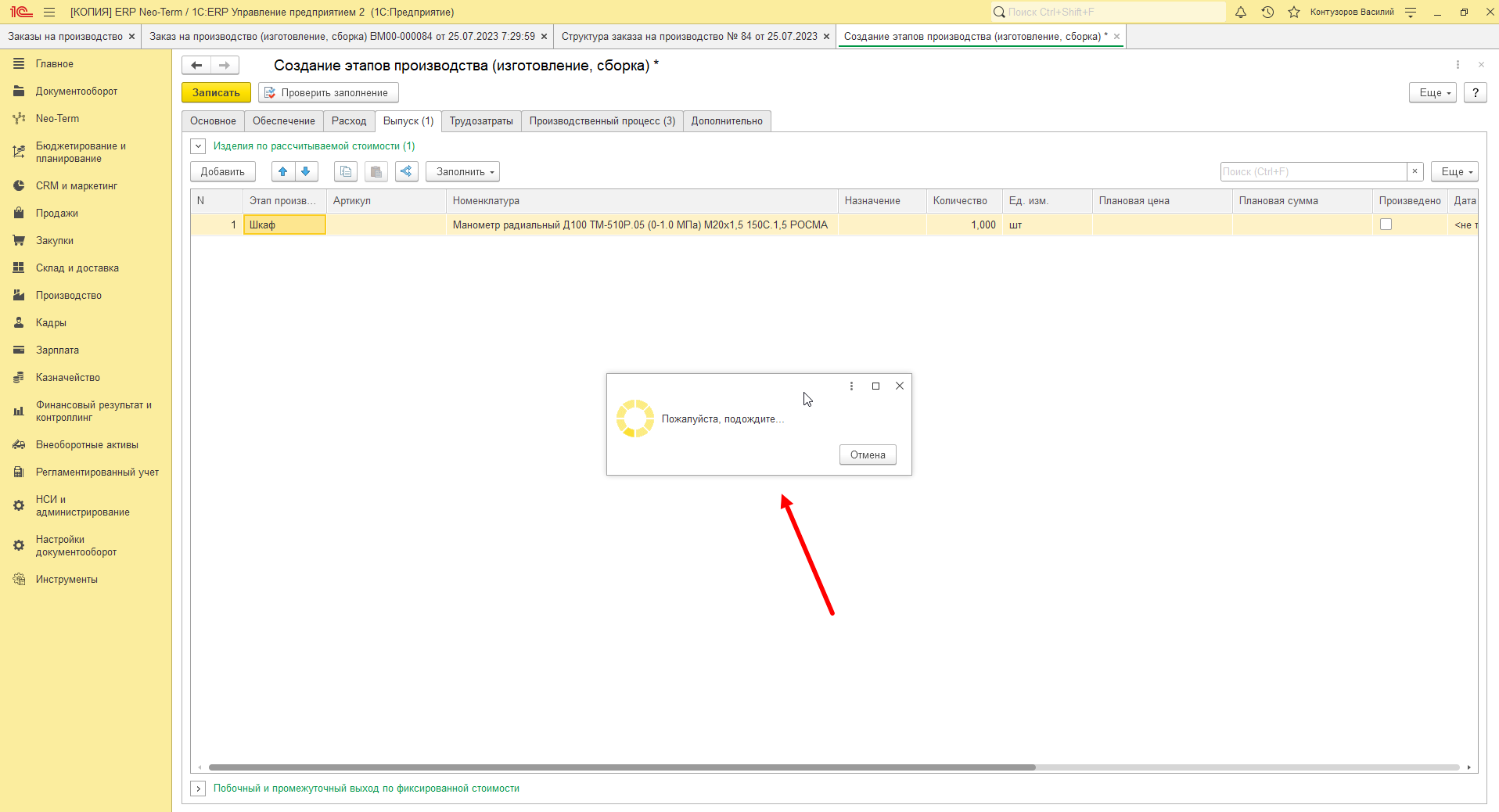This screenshot has height=812, width=1499.
Task: Click the global search field
Action: [x=1108, y=12]
